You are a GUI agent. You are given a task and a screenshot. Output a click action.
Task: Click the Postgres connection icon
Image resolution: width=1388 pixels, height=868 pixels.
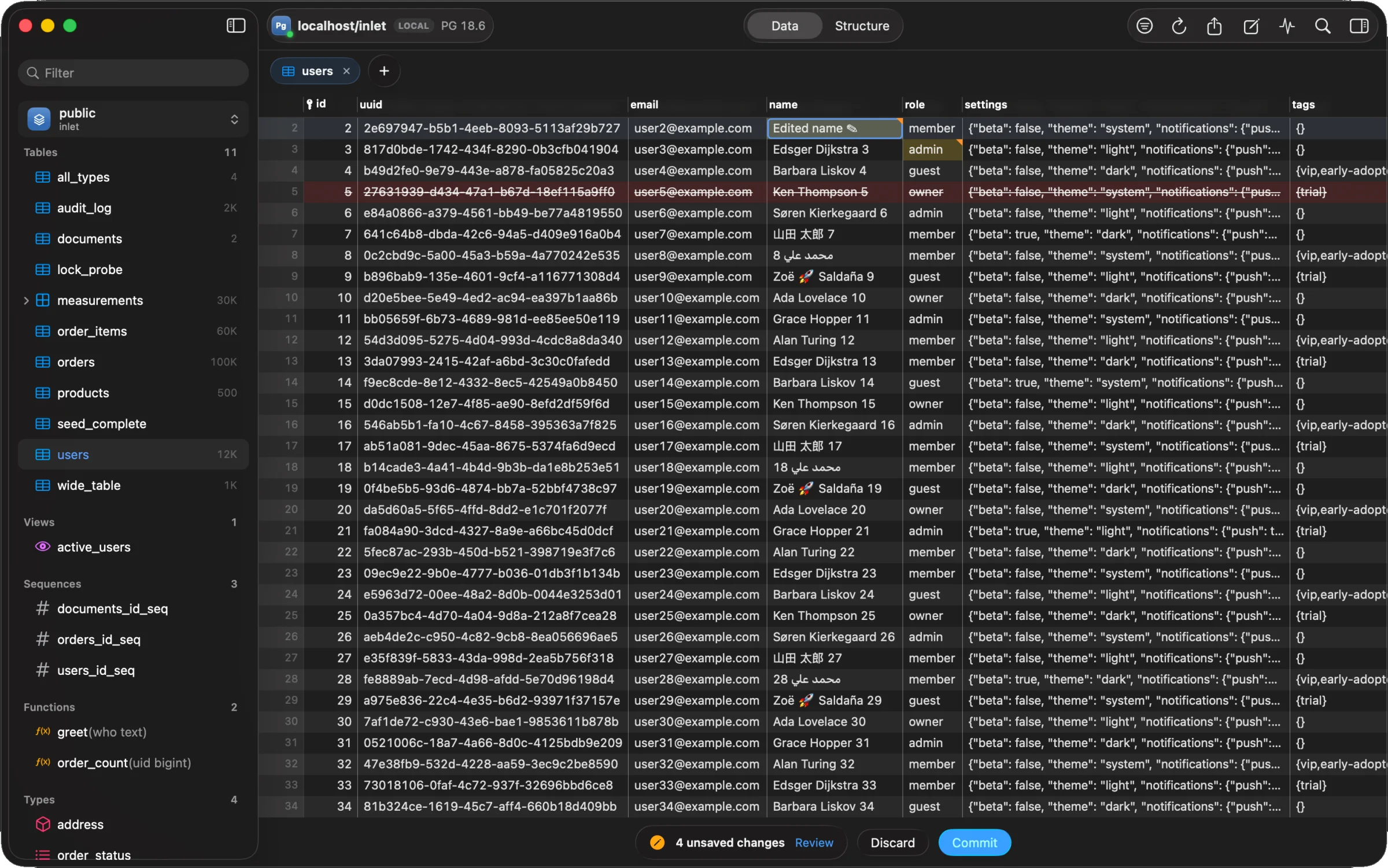tap(281, 26)
